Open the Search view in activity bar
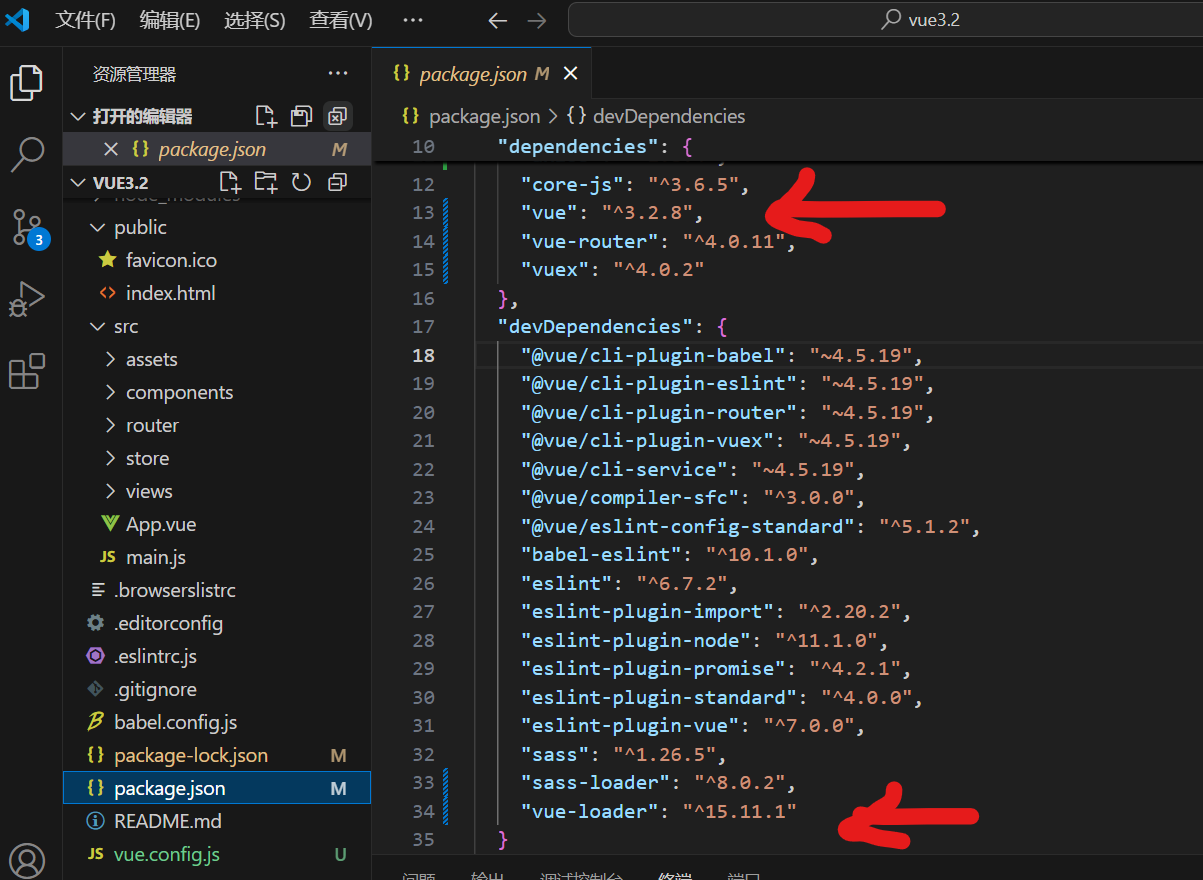 point(27,154)
